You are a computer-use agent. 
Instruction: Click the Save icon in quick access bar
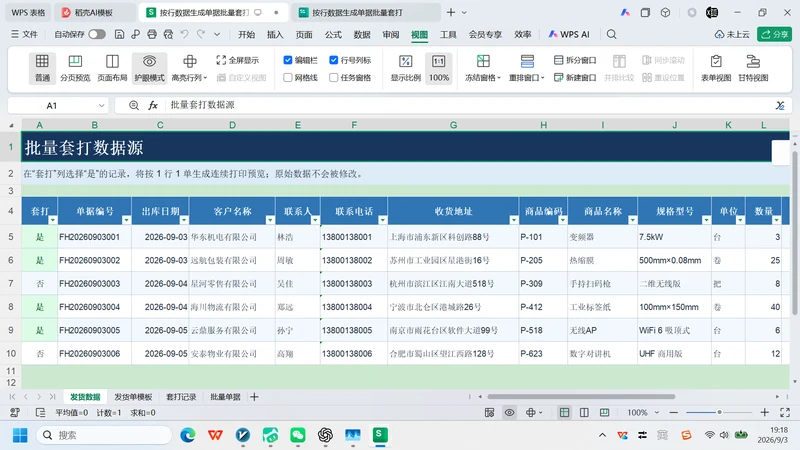tap(119, 34)
